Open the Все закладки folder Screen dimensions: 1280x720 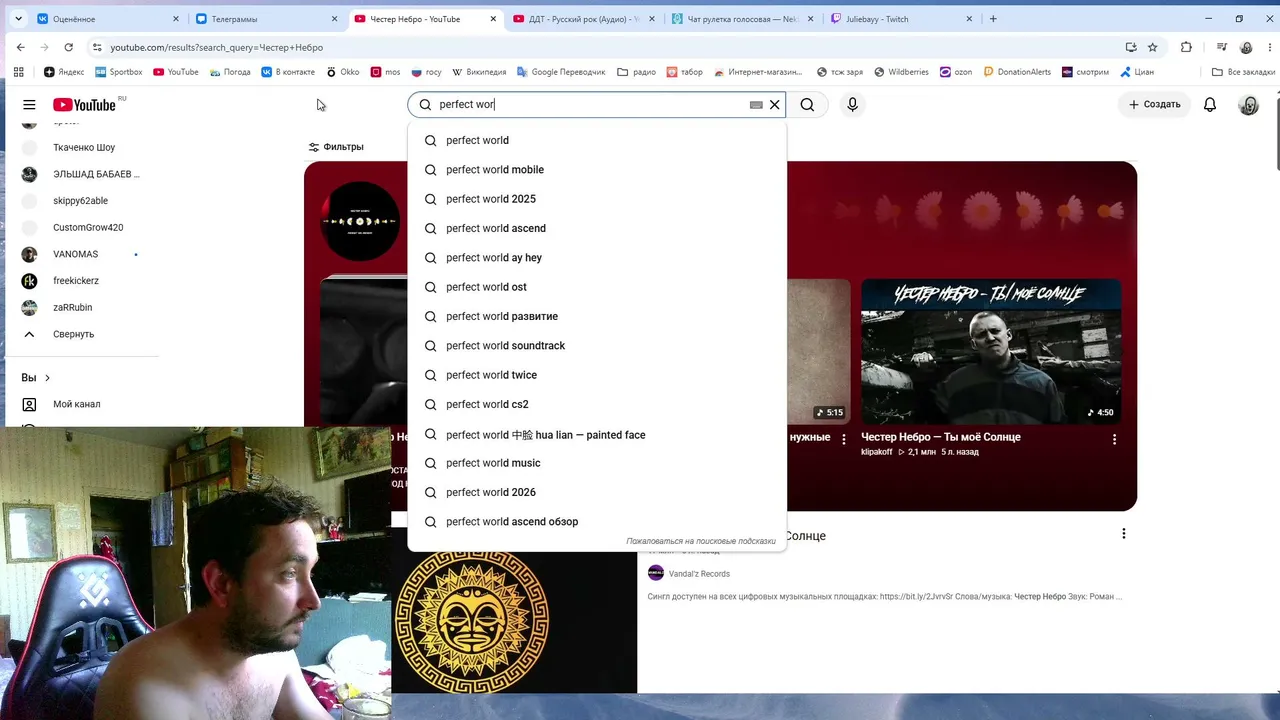pos(1243,72)
